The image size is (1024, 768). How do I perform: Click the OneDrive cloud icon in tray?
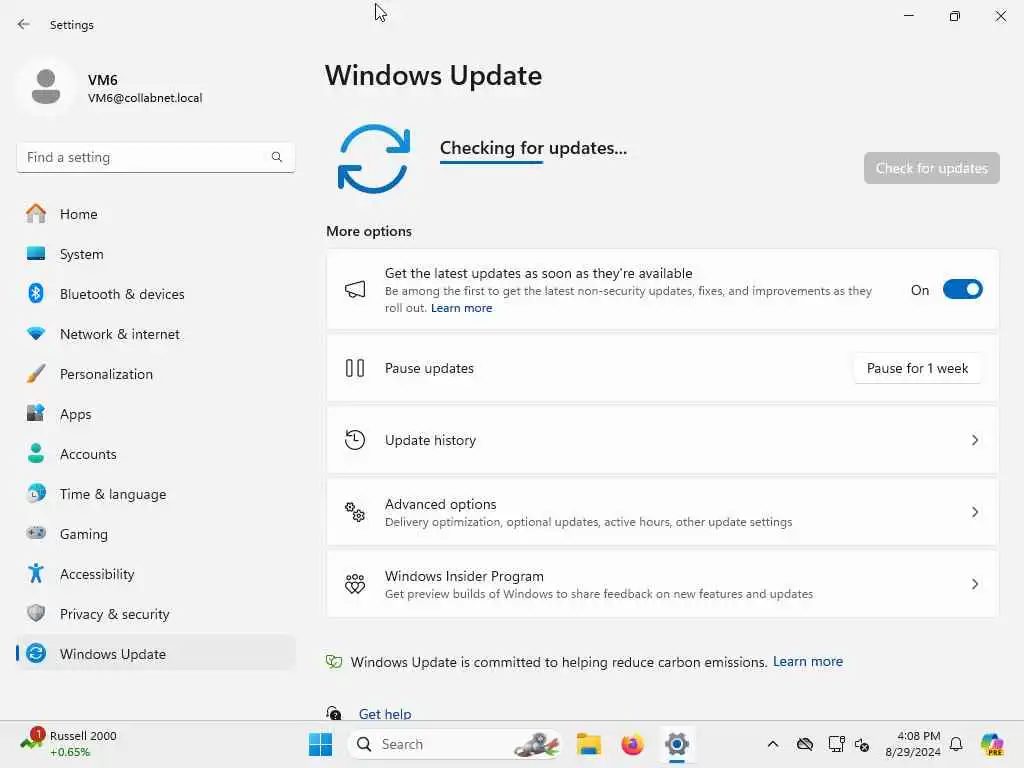pyautogui.click(x=805, y=744)
